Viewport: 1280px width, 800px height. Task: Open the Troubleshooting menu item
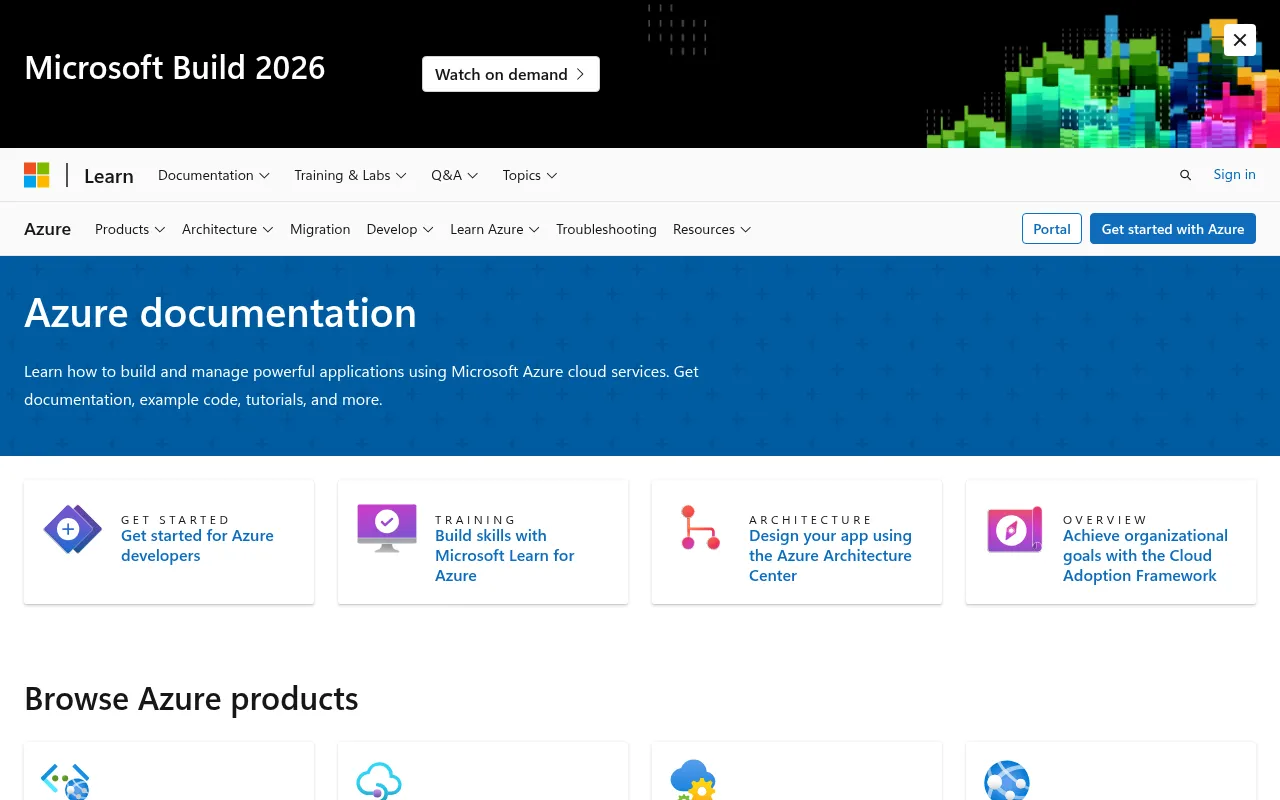(x=606, y=229)
